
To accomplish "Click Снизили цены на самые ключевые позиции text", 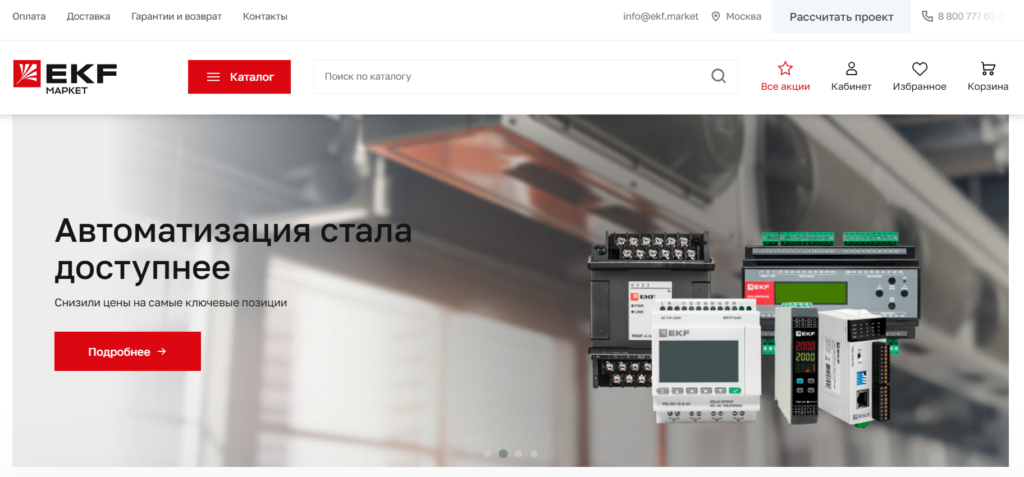I will [x=170, y=303].
